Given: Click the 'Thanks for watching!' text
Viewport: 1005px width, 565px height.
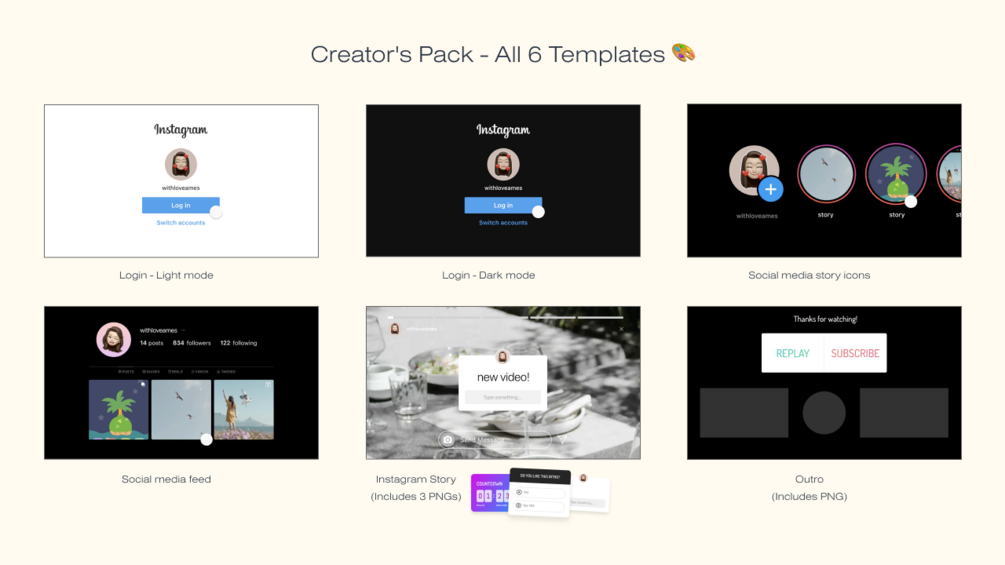Looking at the screenshot, I should coord(825,319).
